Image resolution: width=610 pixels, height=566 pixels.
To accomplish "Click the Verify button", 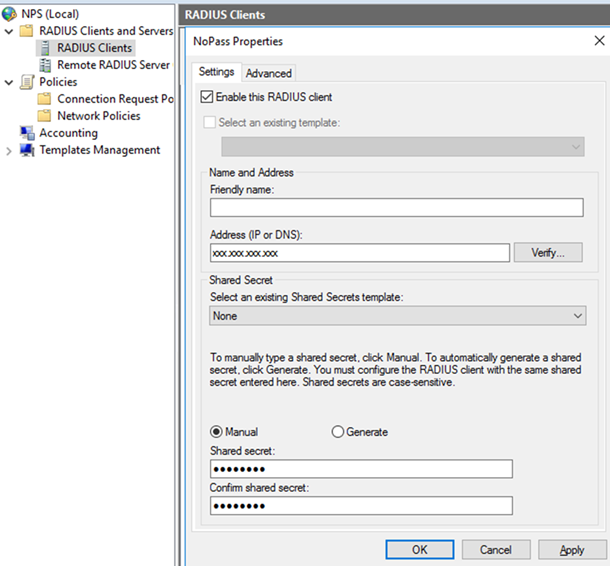I will 547,253.
